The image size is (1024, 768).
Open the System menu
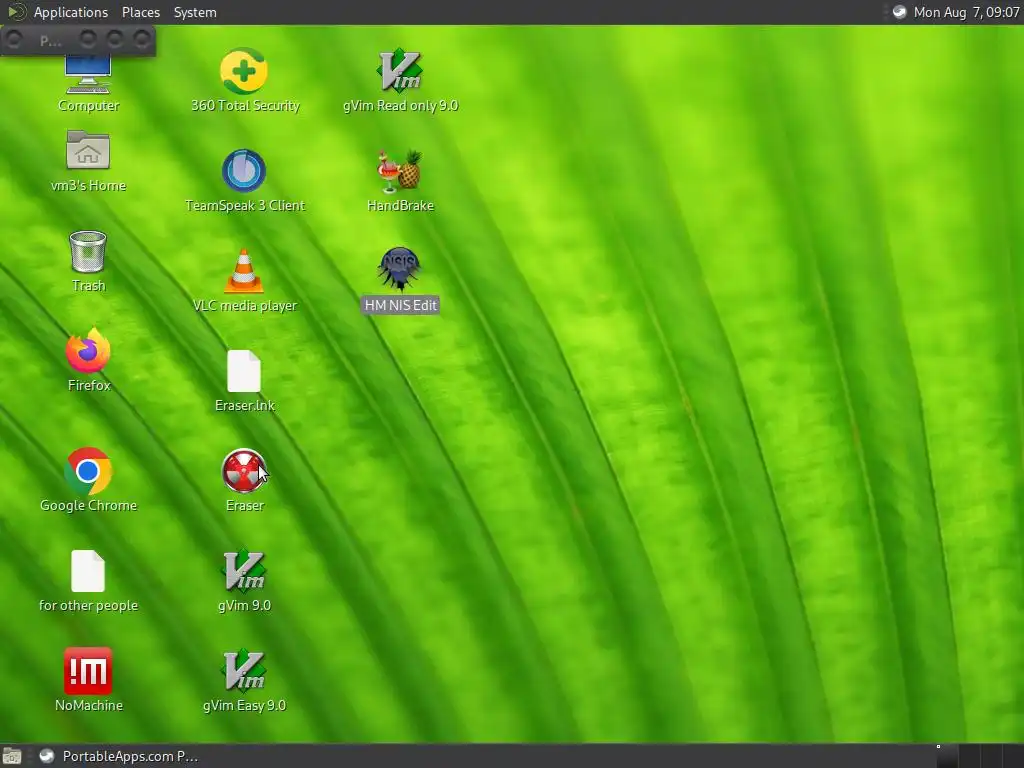[x=195, y=12]
